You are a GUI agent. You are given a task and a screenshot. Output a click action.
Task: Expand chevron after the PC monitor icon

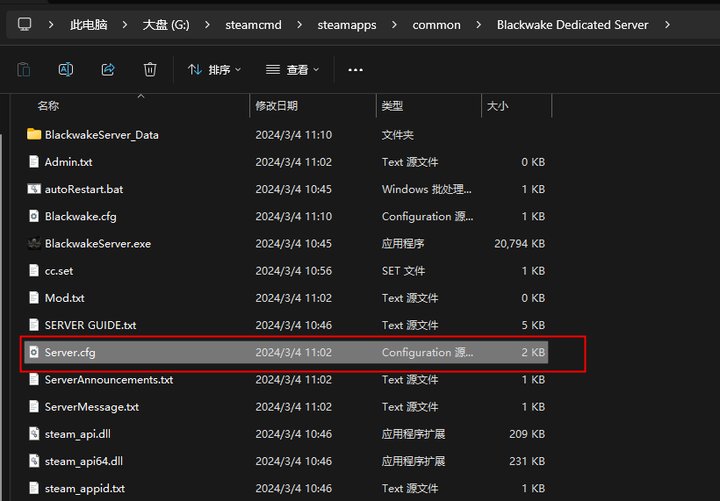[51, 25]
